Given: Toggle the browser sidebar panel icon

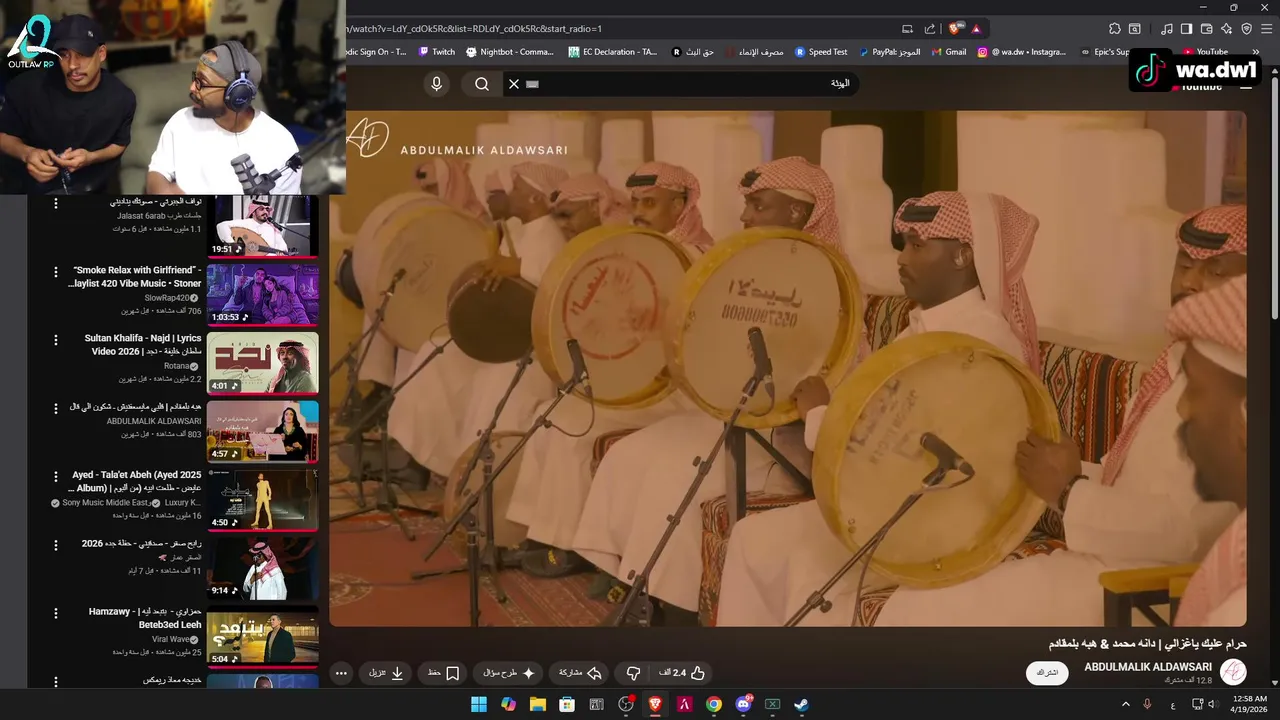Looking at the screenshot, I should coord(1187,29).
